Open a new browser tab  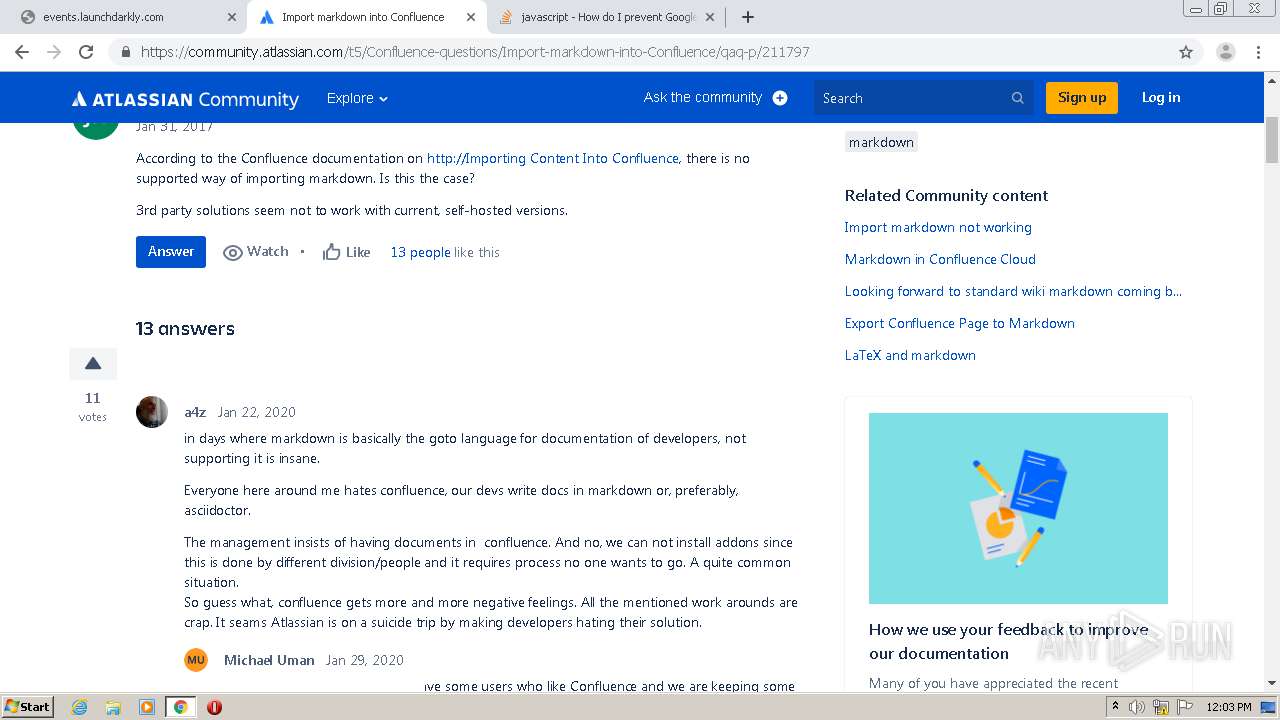pyautogui.click(x=748, y=17)
